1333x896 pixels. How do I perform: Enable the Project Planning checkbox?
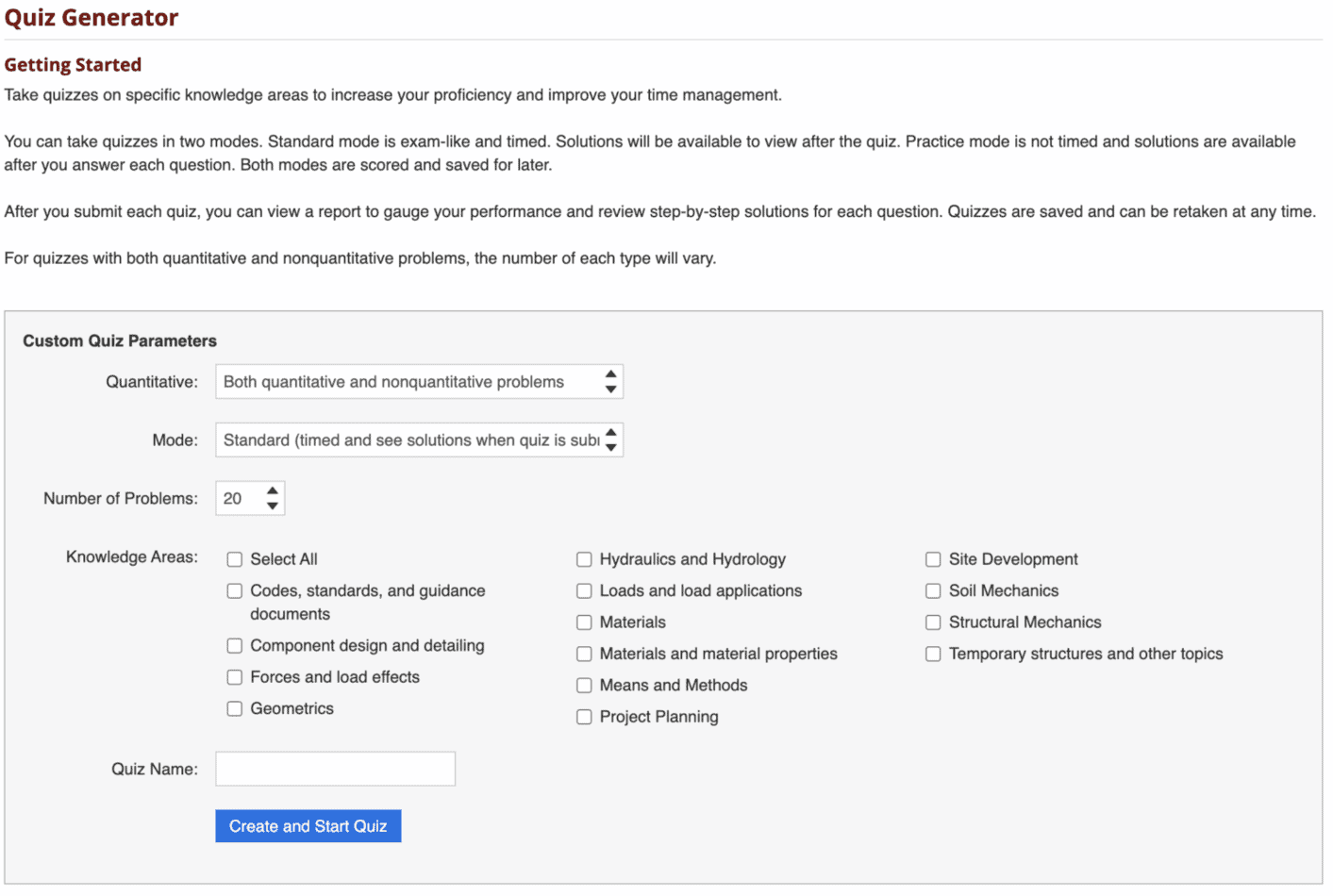click(x=583, y=716)
